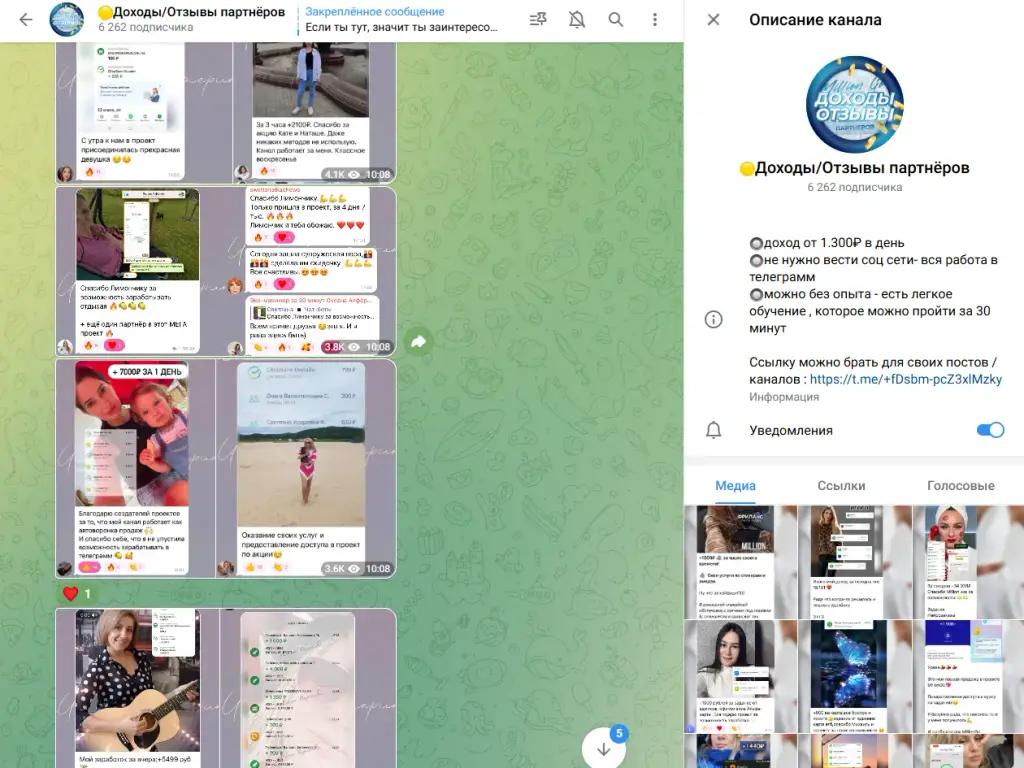Close the channel description panel
Viewport: 1024px width, 768px height.
[713, 20]
